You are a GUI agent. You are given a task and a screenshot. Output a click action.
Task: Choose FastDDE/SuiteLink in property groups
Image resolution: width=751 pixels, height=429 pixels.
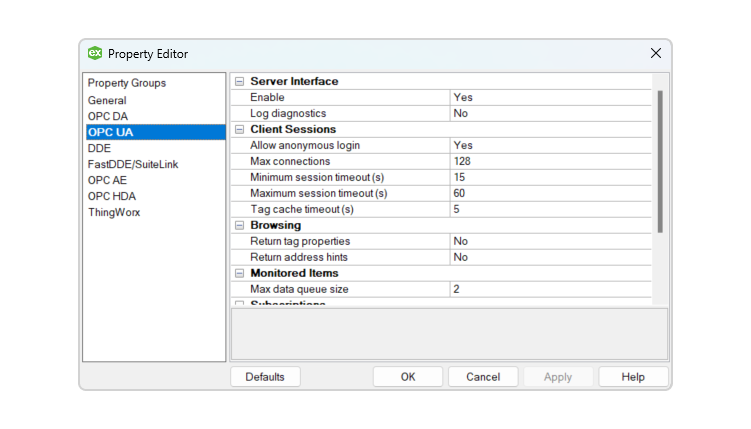132,164
